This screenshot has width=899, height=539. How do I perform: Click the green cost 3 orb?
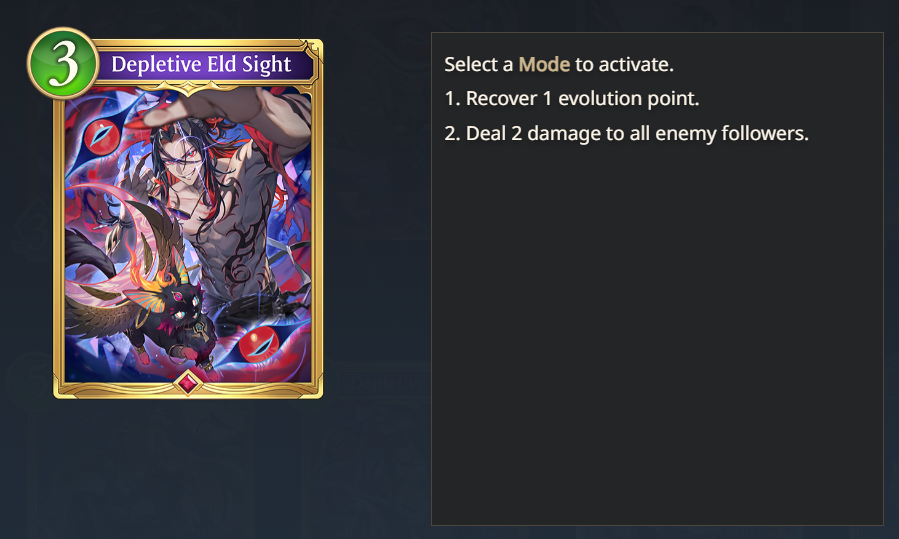point(63,63)
